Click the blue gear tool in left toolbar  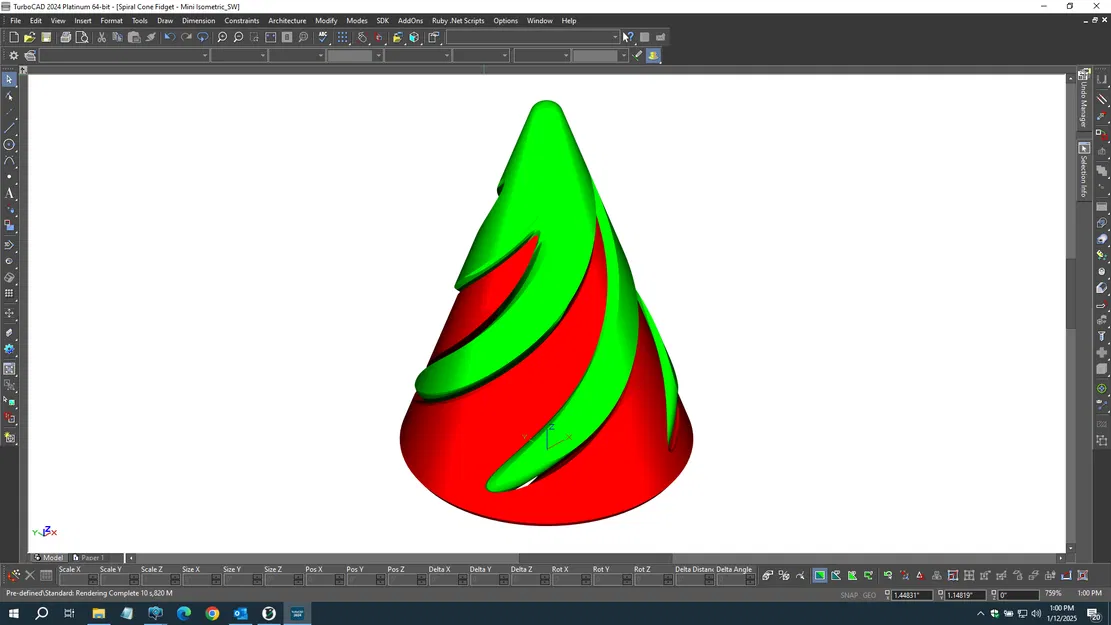click(9, 349)
